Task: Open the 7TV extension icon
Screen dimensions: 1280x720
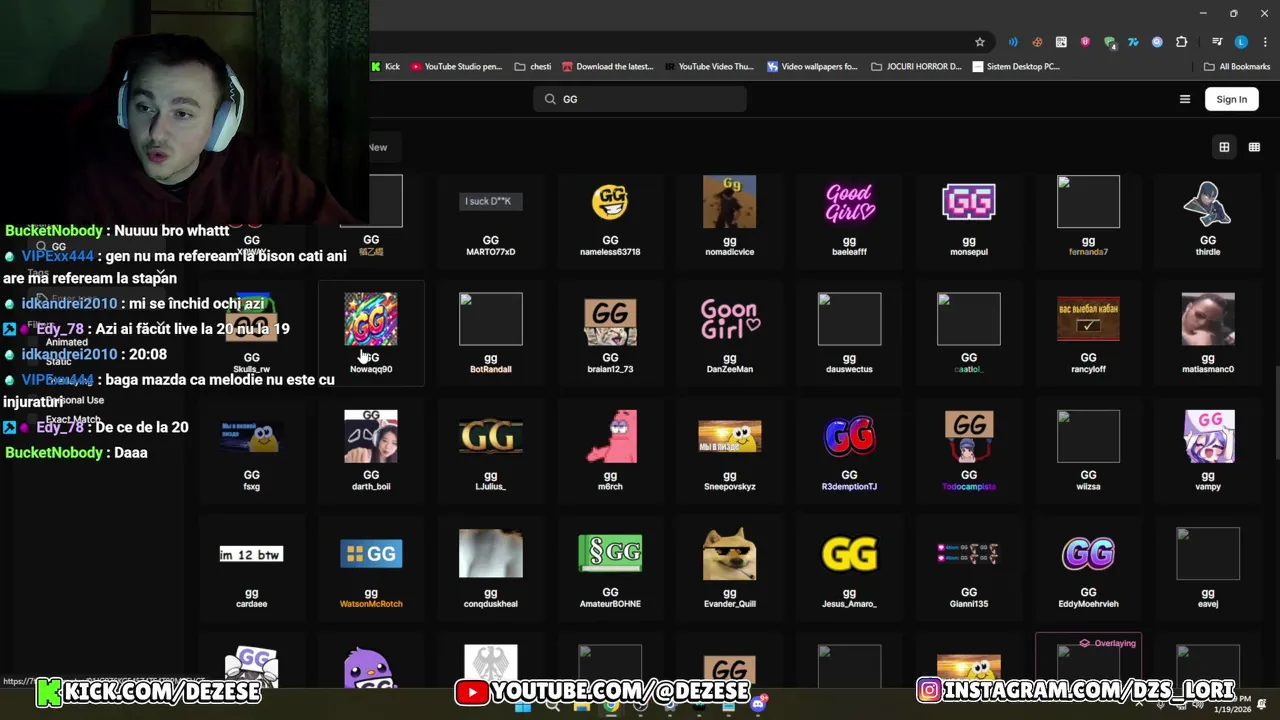Action: [x=1133, y=42]
